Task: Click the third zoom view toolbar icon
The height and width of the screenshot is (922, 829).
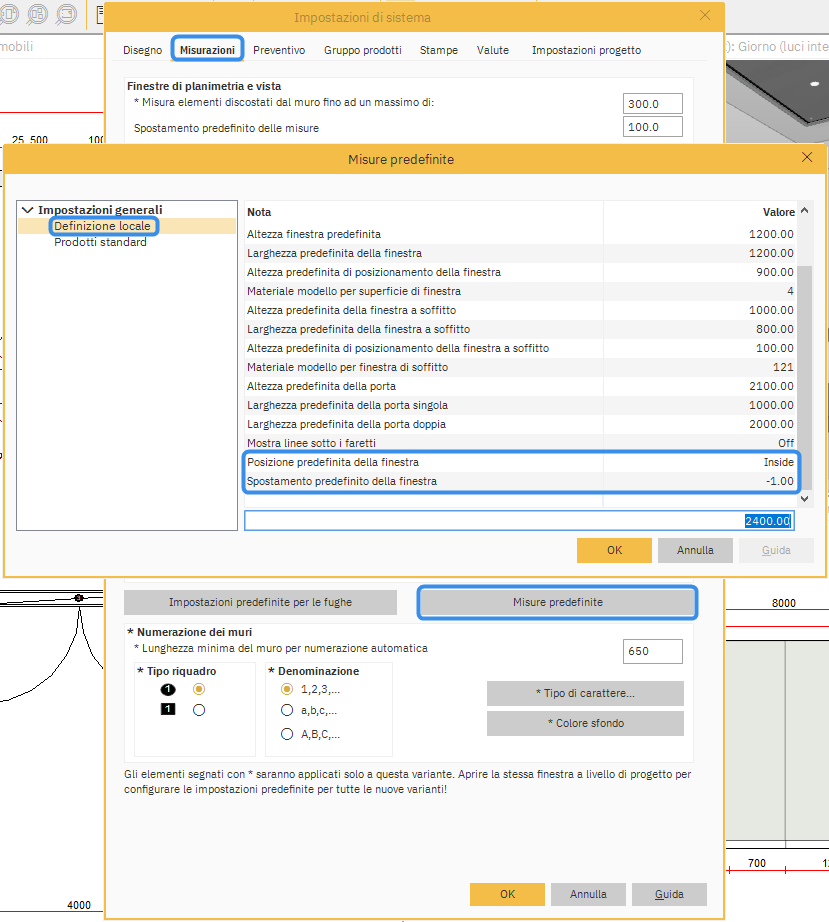Action: (x=67, y=15)
